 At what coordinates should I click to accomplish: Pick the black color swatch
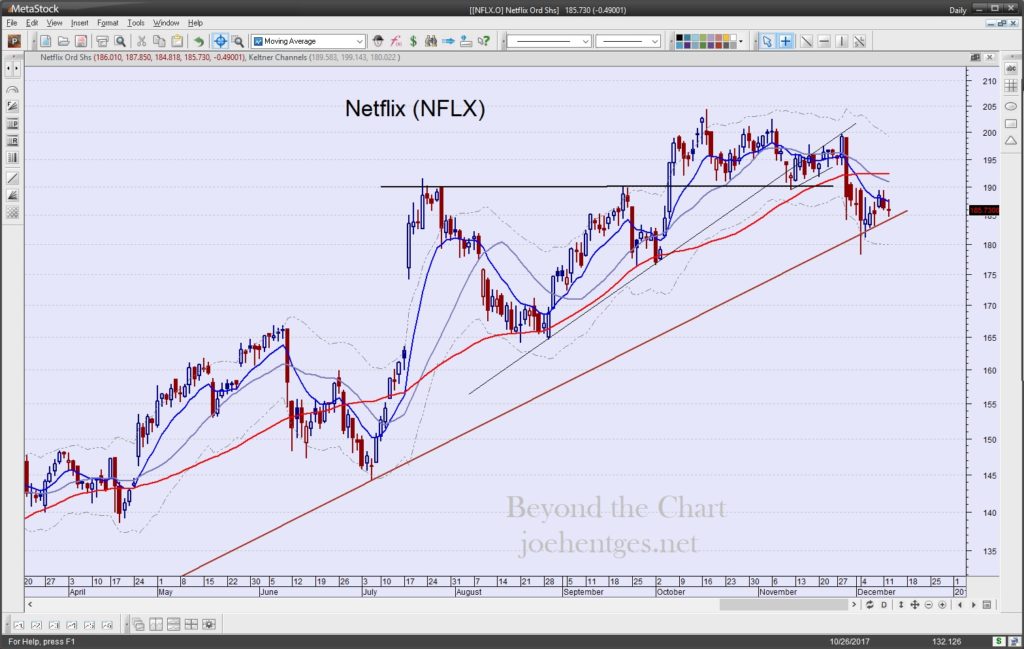[679, 38]
